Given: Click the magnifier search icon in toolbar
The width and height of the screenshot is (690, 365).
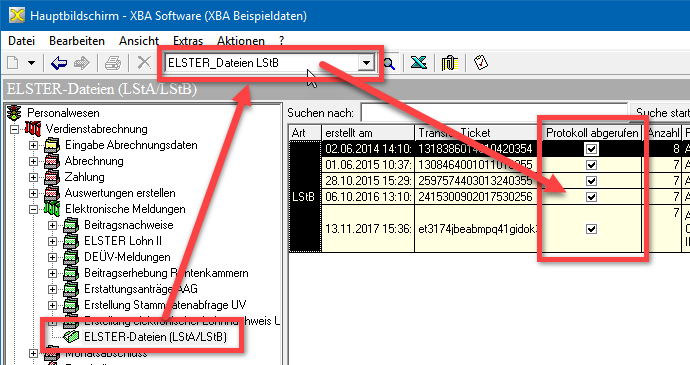Looking at the screenshot, I should pyautogui.click(x=389, y=64).
